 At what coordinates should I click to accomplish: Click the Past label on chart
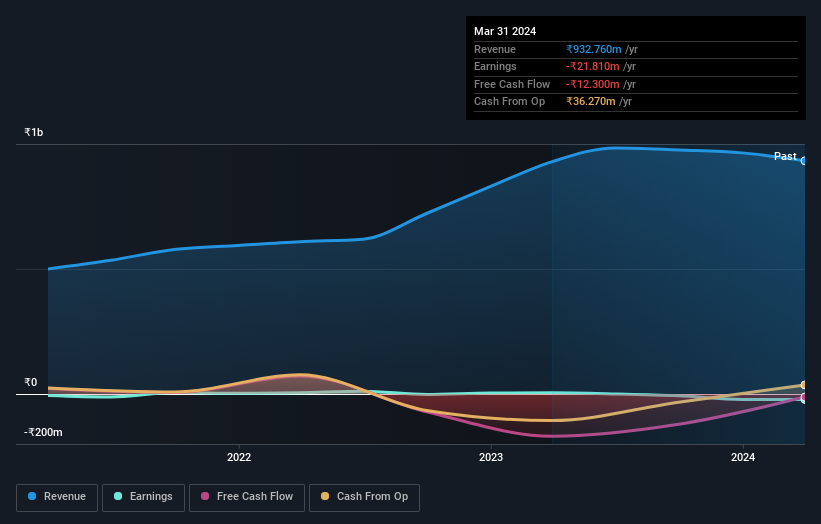785,156
